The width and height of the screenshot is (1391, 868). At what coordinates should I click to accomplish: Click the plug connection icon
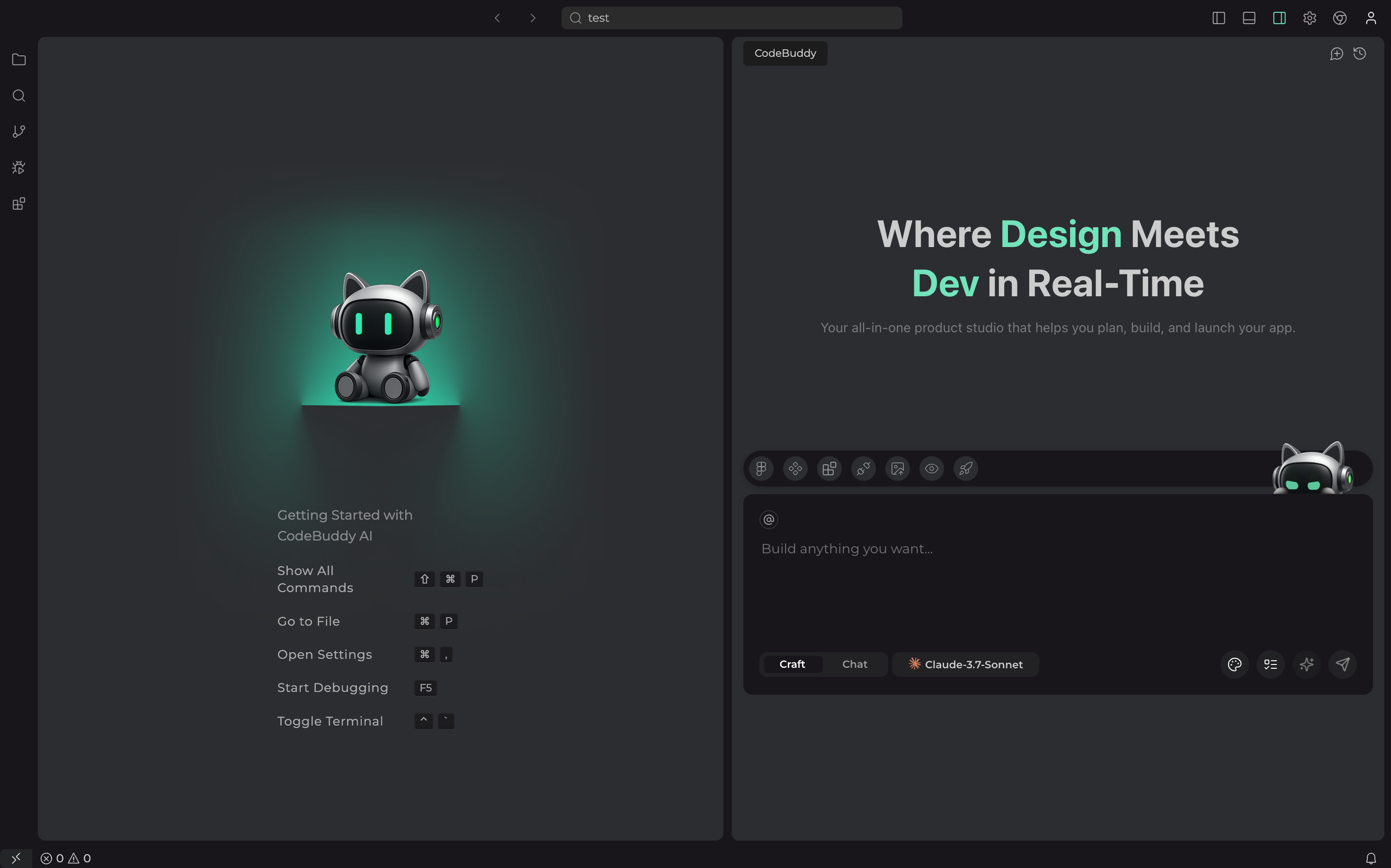[x=863, y=469]
